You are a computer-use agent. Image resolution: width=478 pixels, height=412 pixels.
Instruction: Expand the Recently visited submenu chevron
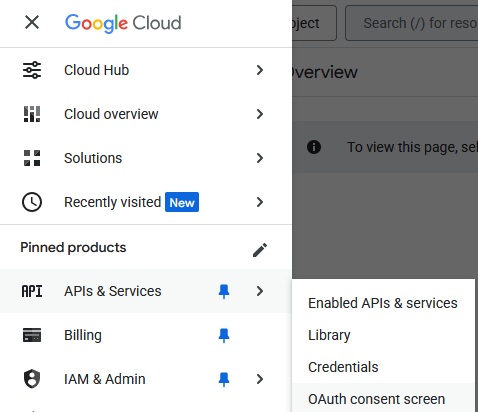260,202
